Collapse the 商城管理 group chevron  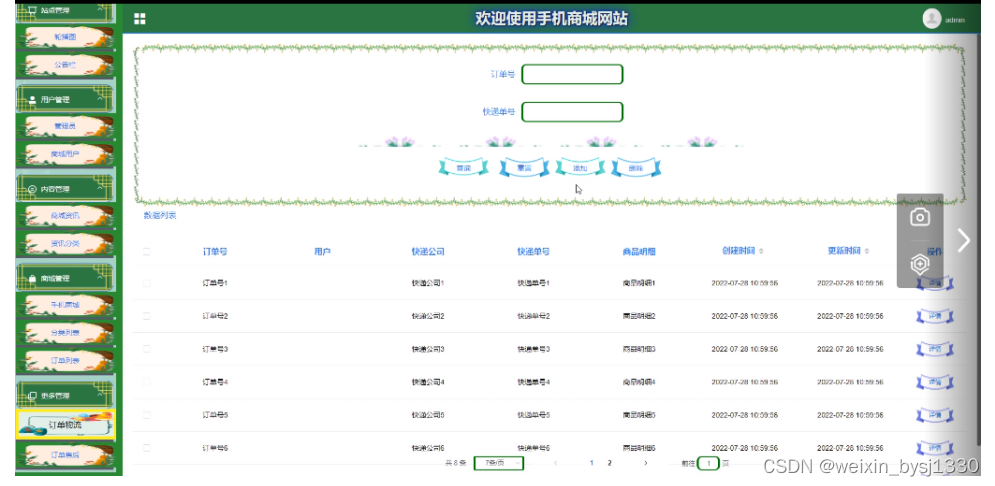[x=100, y=278]
